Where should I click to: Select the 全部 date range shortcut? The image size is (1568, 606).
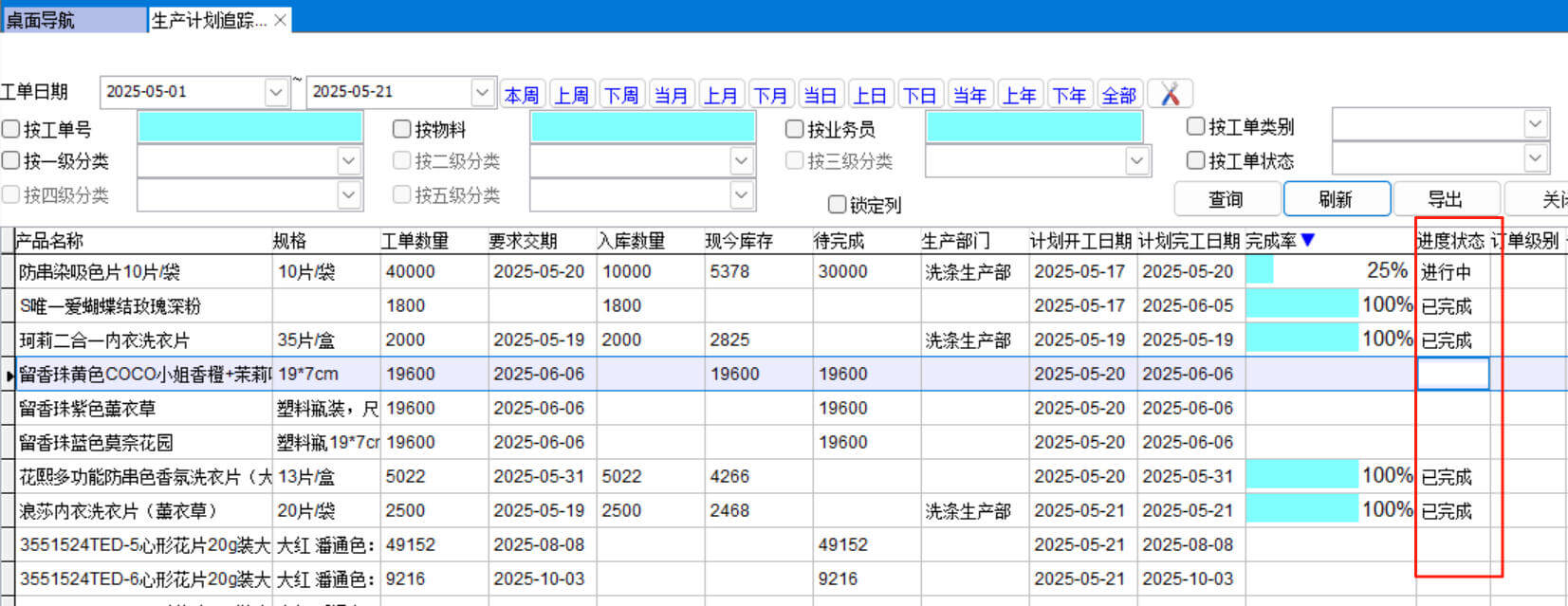pyautogui.click(x=1118, y=95)
